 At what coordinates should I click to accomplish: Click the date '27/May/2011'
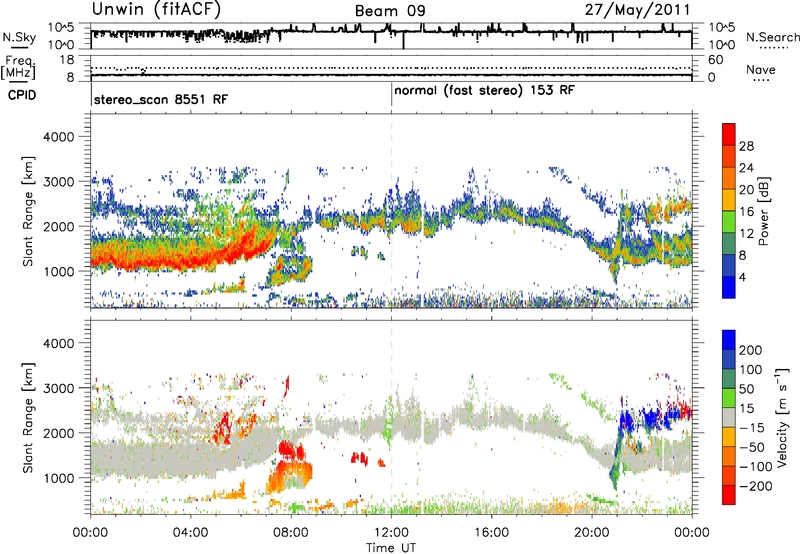tap(637, 10)
